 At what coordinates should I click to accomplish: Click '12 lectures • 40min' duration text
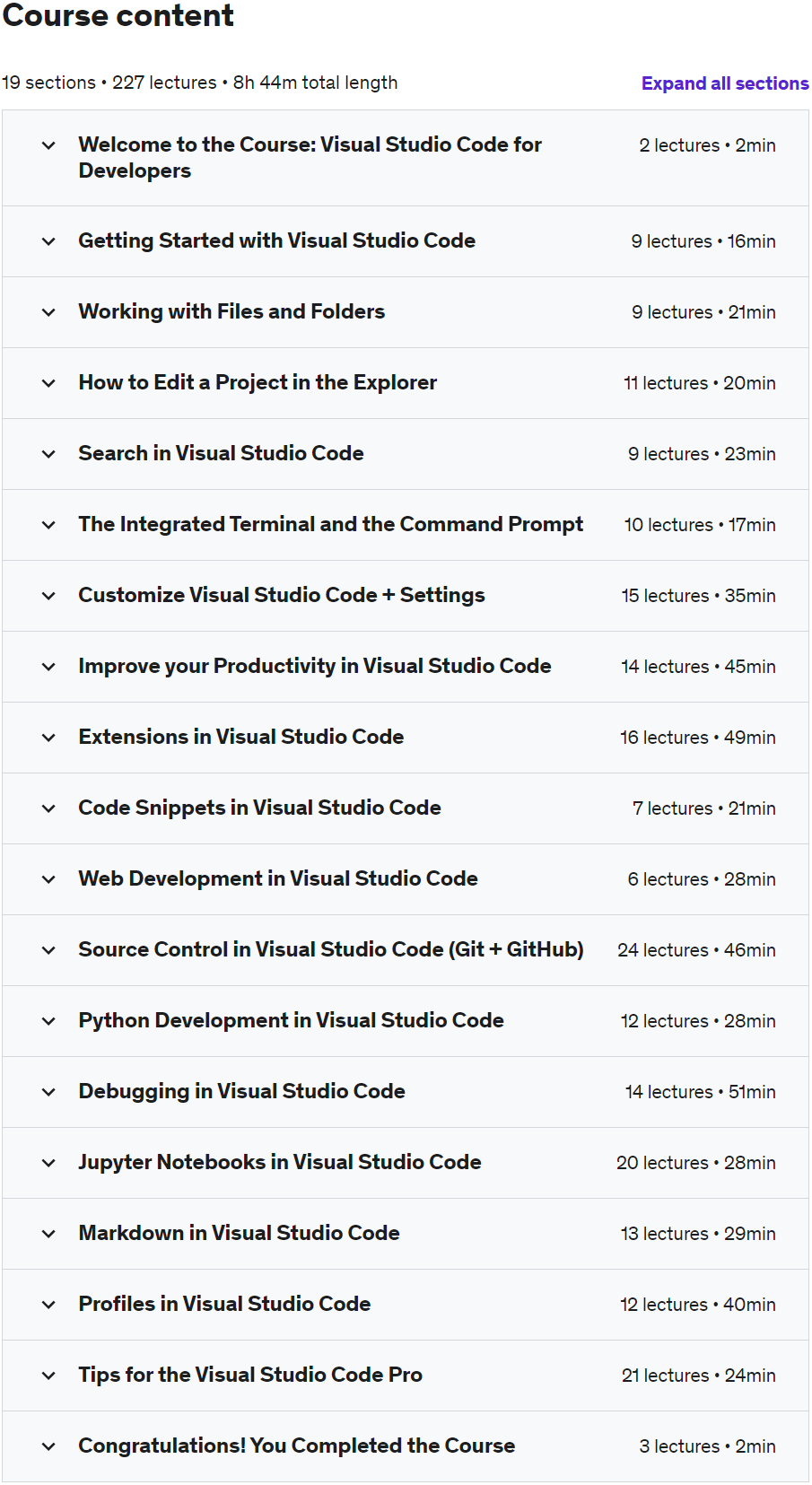pyautogui.click(x=698, y=1305)
